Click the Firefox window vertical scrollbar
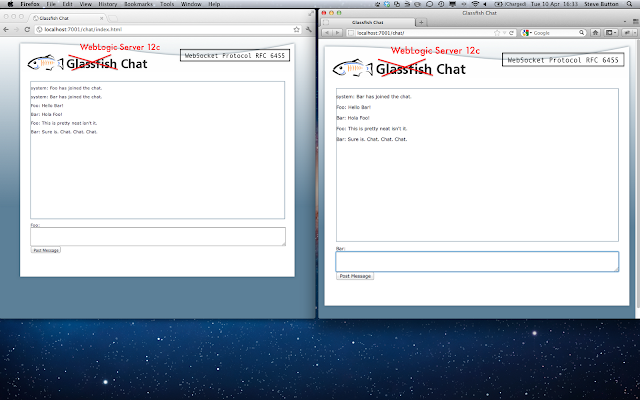The image size is (640, 400). click(638, 173)
